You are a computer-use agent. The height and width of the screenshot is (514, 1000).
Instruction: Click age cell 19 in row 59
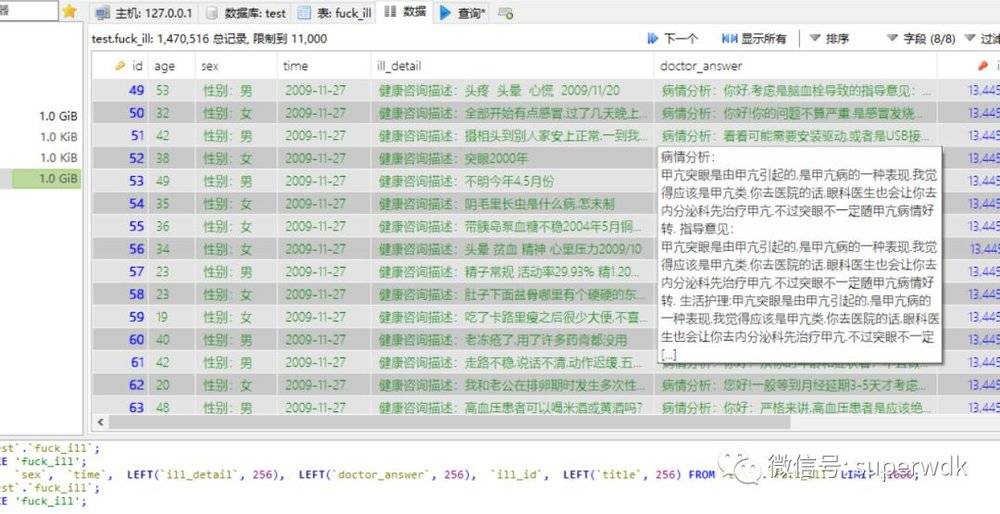(172, 317)
